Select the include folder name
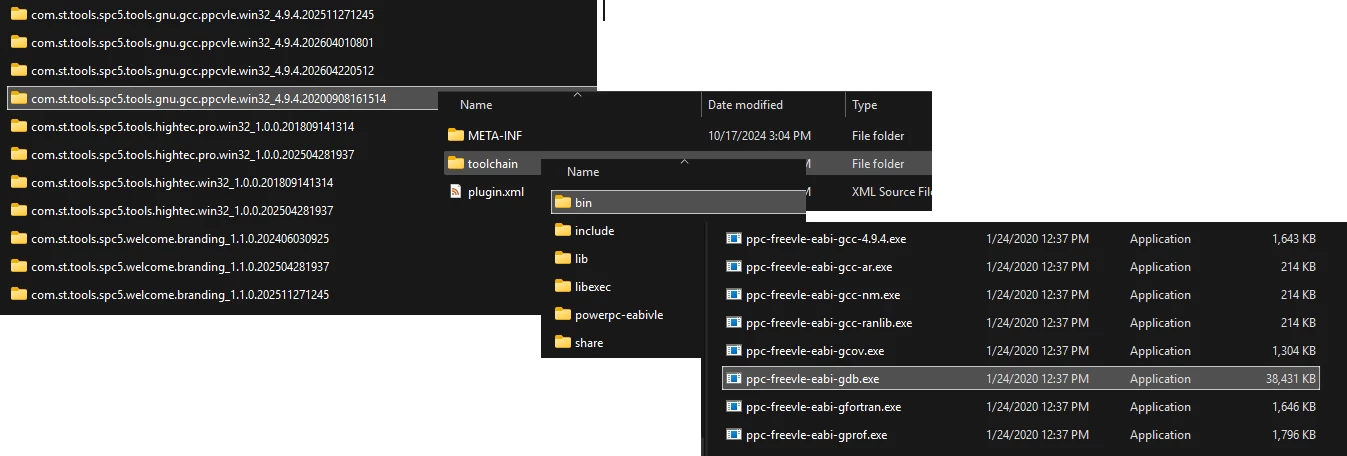Image resolution: width=1347 pixels, height=456 pixels. [595, 230]
